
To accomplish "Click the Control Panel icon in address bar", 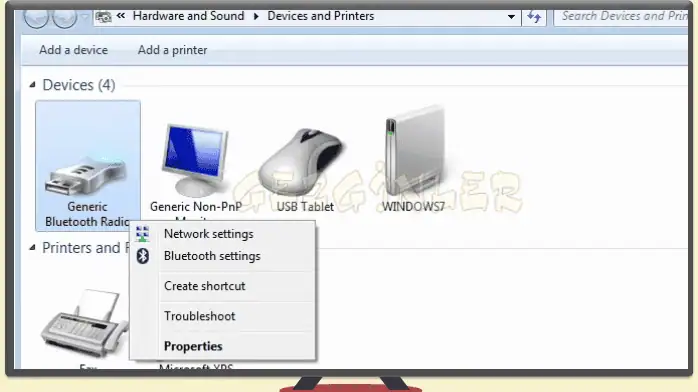I will pos(103,17).
